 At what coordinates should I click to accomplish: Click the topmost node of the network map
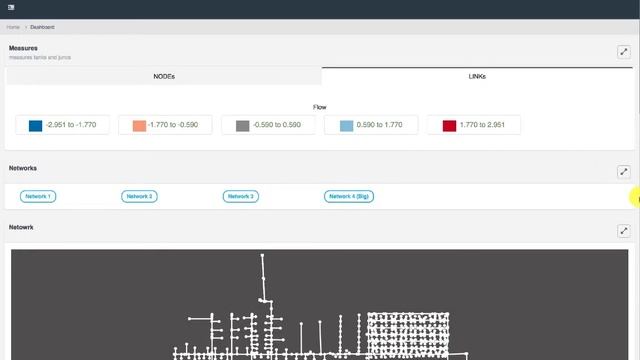point(262,256)
